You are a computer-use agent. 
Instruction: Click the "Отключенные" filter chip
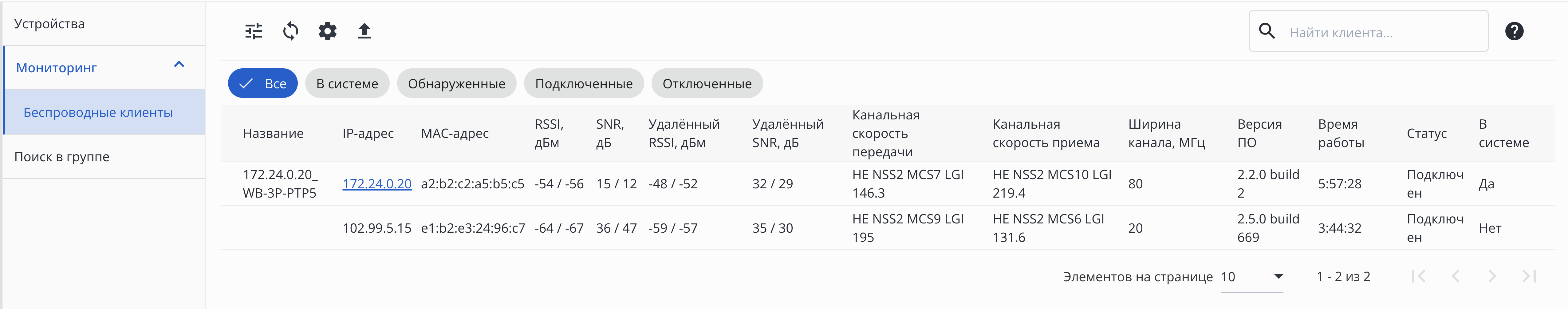click(x=707, y=83)
